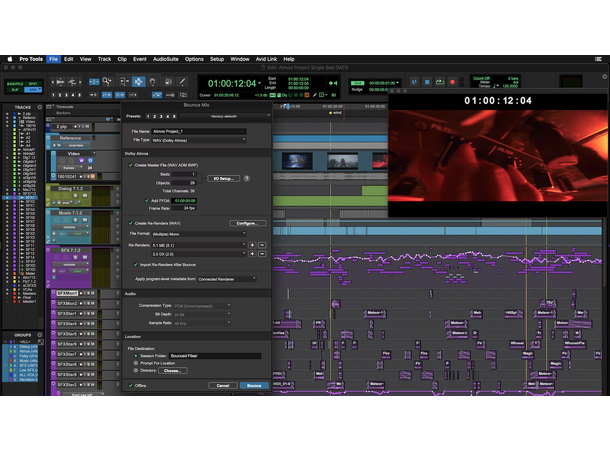This screenshot has height=450, width=610.
Task: Open the Avid Link menu
Action: pos(266,59)
